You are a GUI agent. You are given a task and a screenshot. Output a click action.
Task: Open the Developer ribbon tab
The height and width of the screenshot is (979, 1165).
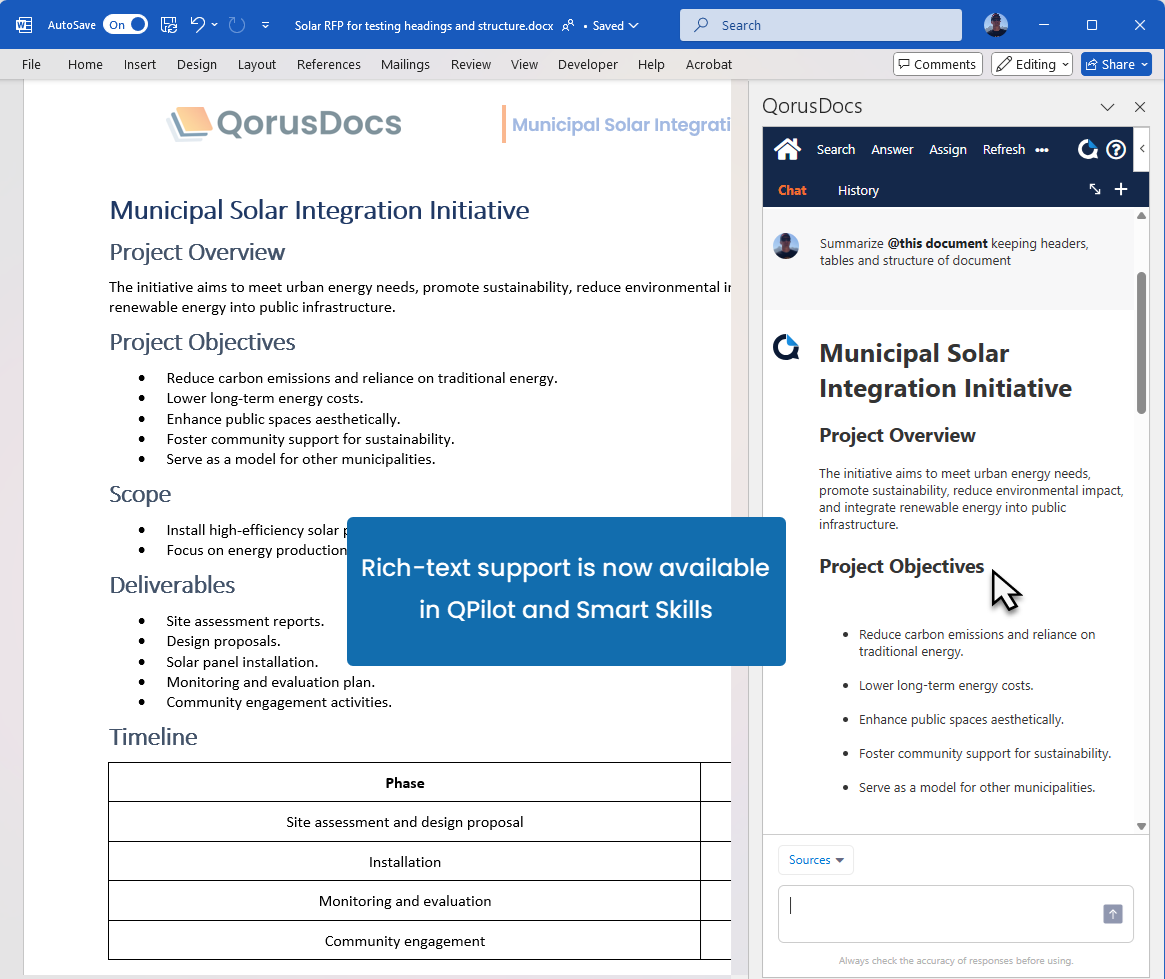coord(588,65)
